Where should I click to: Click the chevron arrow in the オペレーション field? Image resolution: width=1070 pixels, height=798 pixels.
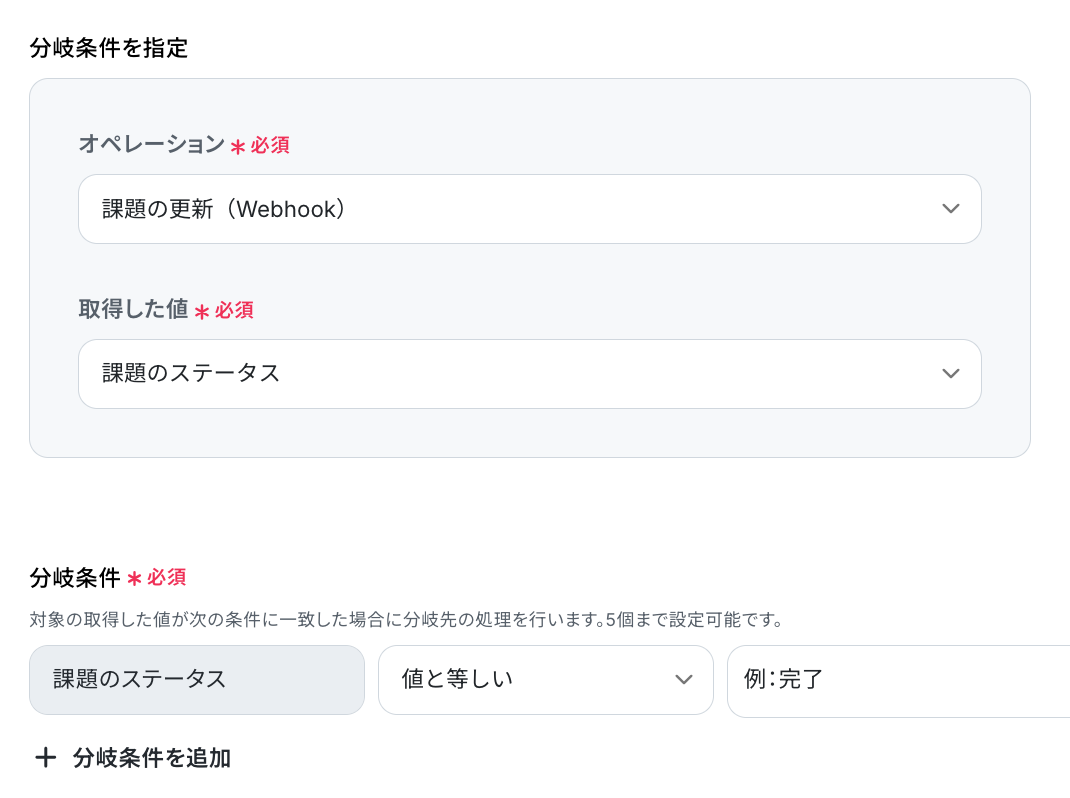coord(951,209)
